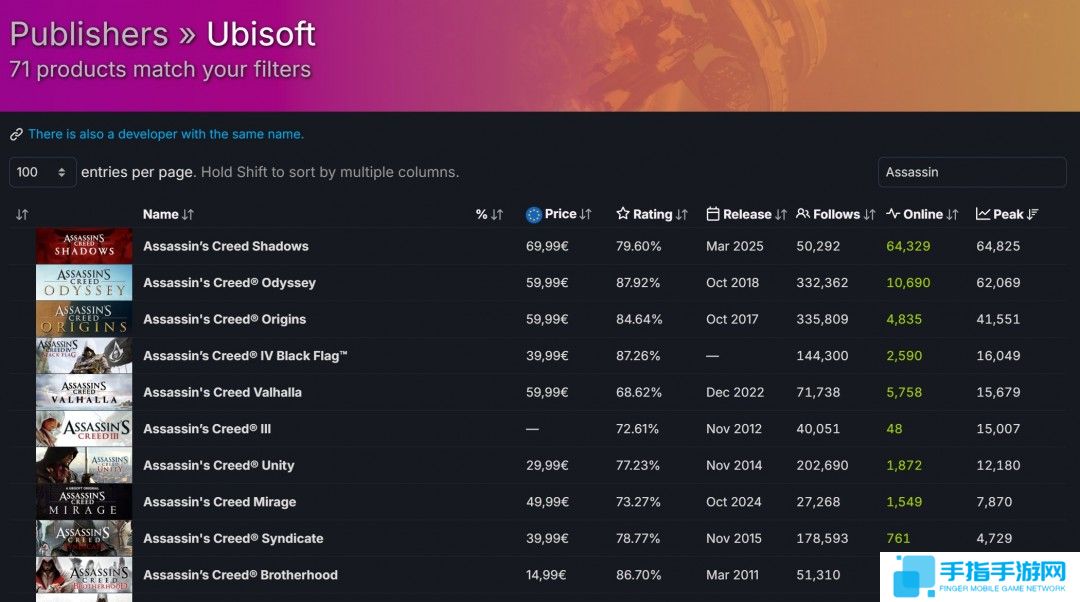Click the EU flag currency icon
Image resolution: width=1080 pixels, height=602 pixels.
click(534, 215)
